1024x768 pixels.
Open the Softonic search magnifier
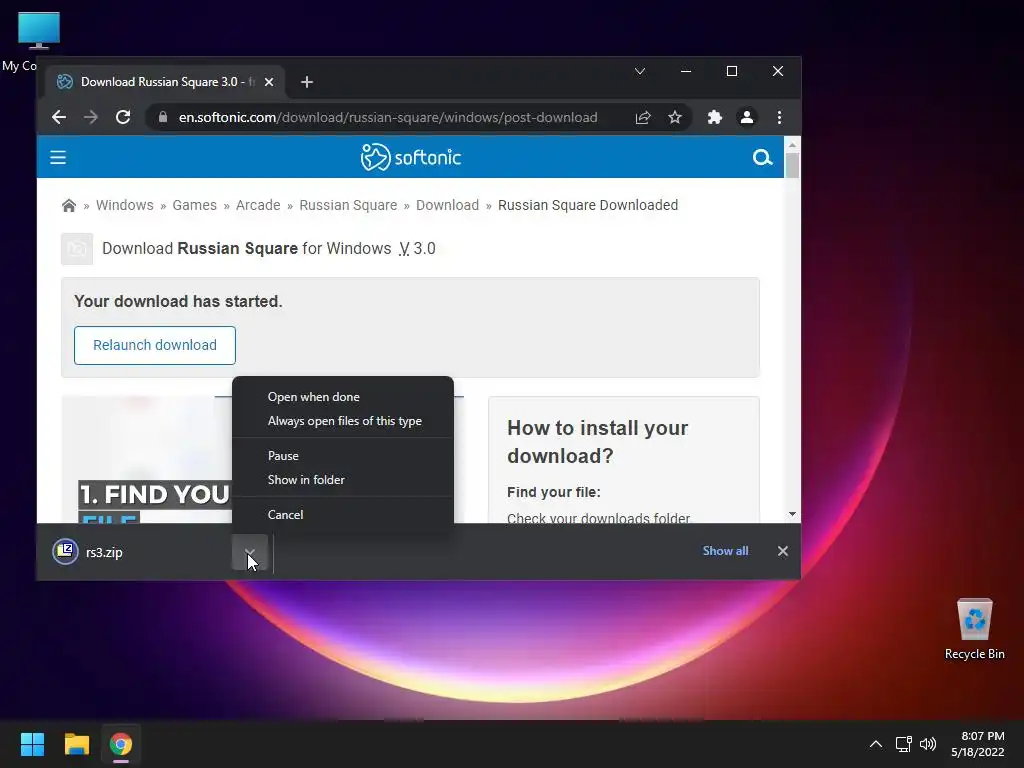762,157
